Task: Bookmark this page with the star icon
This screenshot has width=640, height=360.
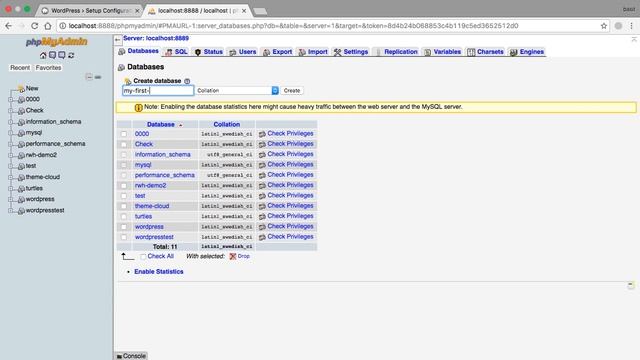Action: coord(604,26)
